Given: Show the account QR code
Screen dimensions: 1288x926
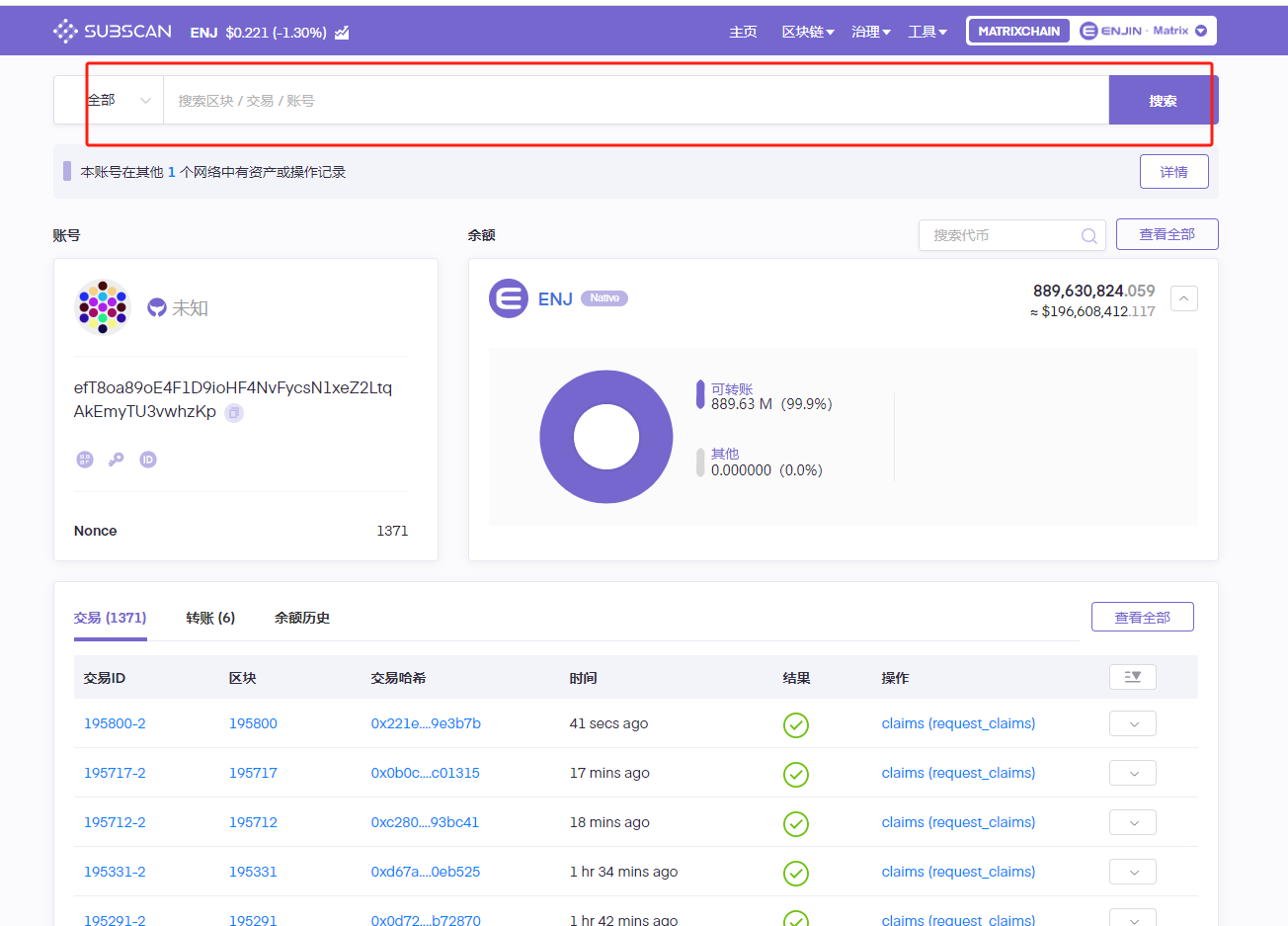Looking at the screenshot, I should click(85, 460).
